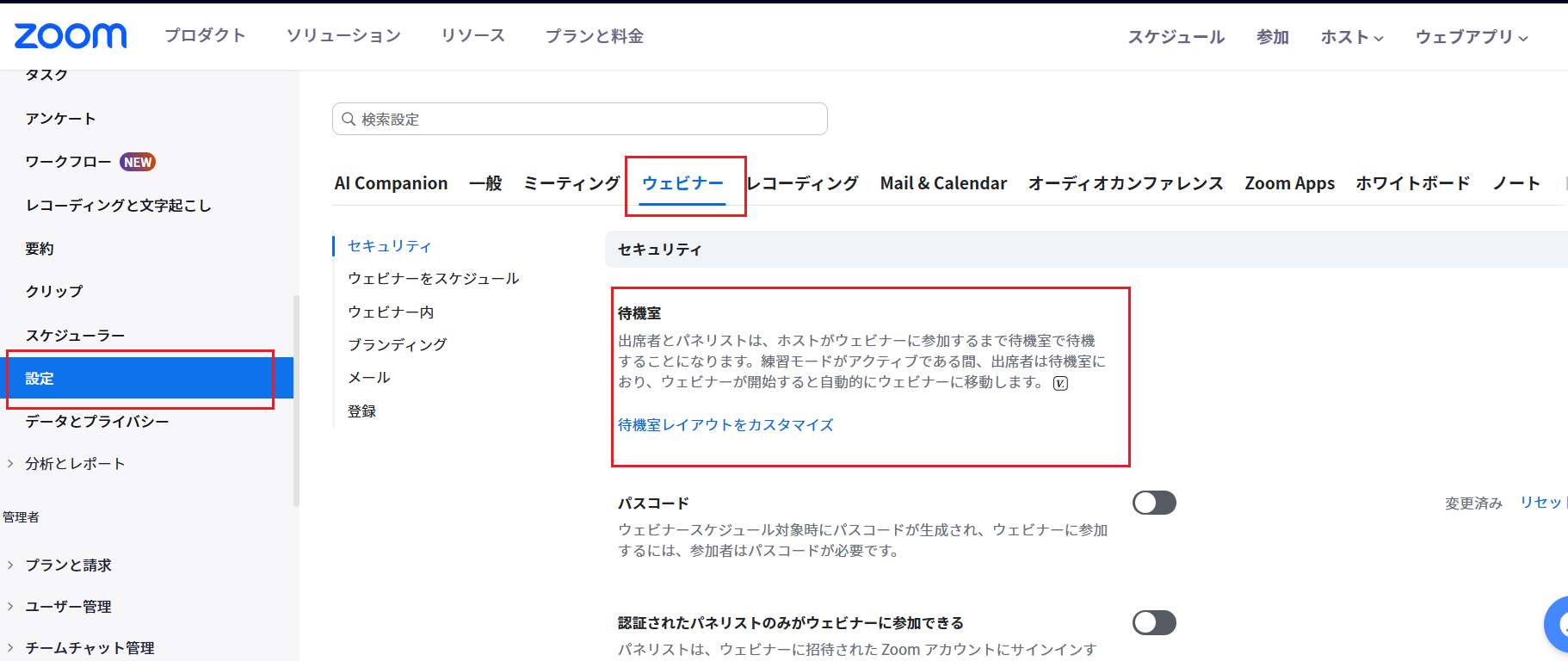Click the NEW badge beside ワークフロー
The height and width of the screenshot is (661, 1568).
138,162
